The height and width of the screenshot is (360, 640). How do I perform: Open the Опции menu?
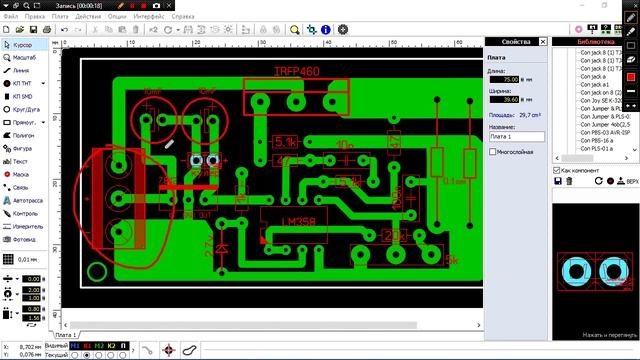(117, 16)
